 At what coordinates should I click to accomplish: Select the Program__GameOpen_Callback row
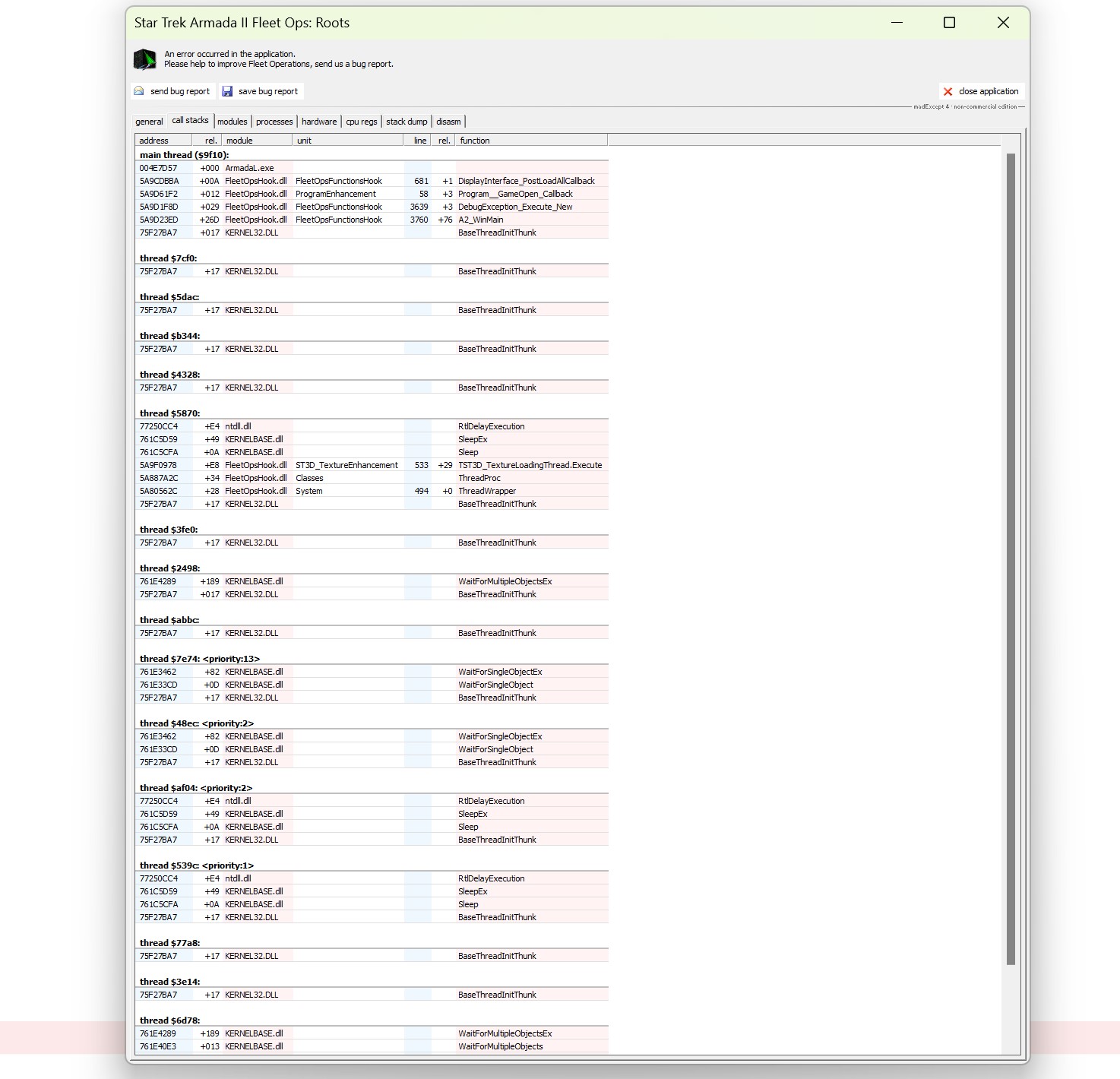coord(372,194)
